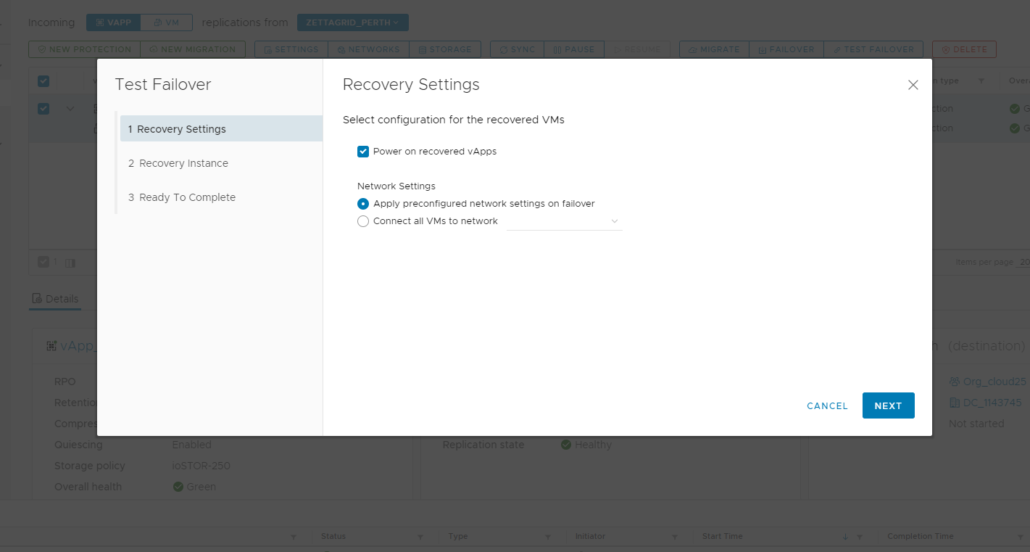Viewport: 1030px width, 552px height.
Task: Click SETTINGS in background toolbar
Action: coord(291,49)
